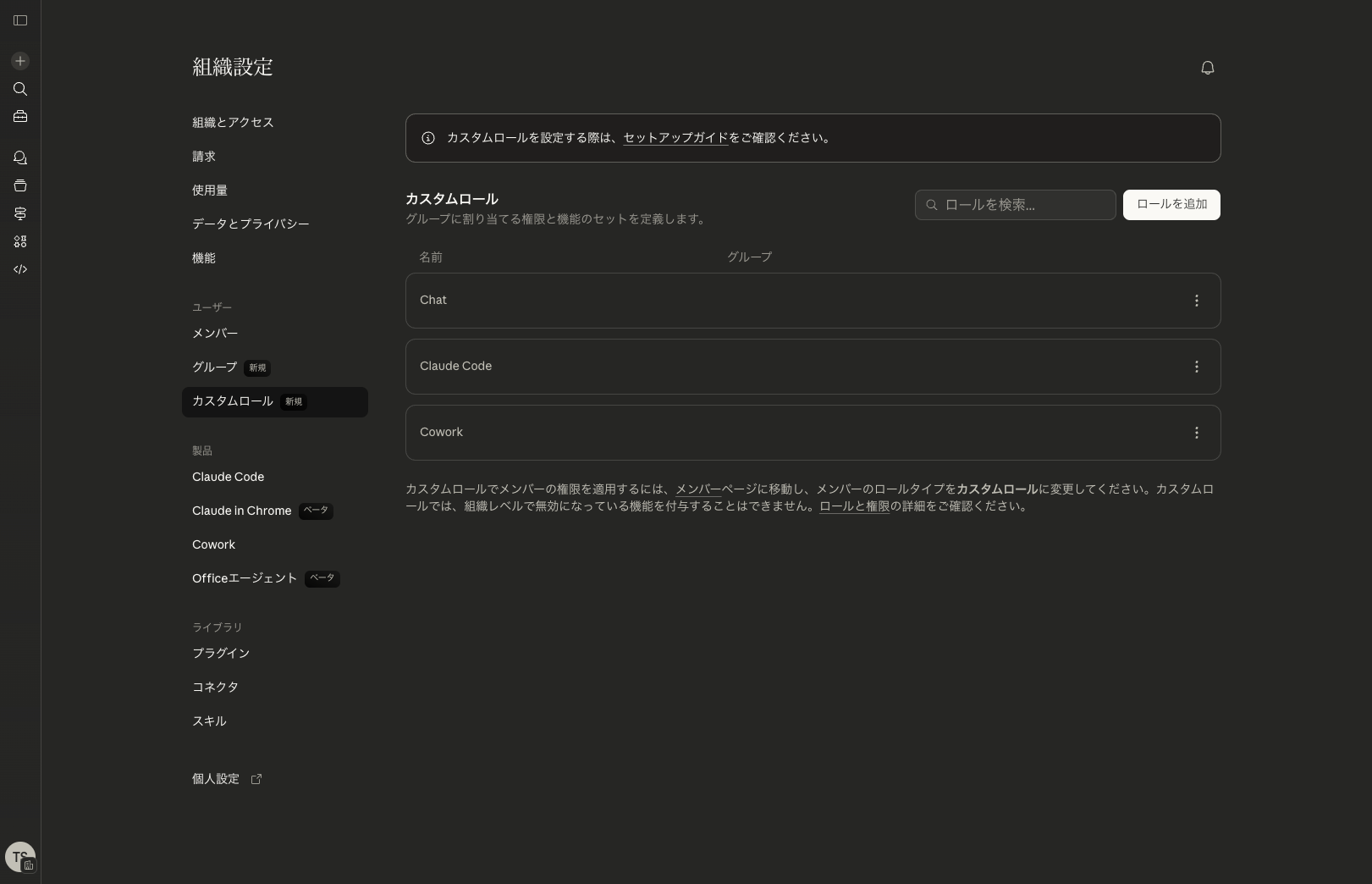
Task: Open the options menu for the Chat role
Action: 1197,301
